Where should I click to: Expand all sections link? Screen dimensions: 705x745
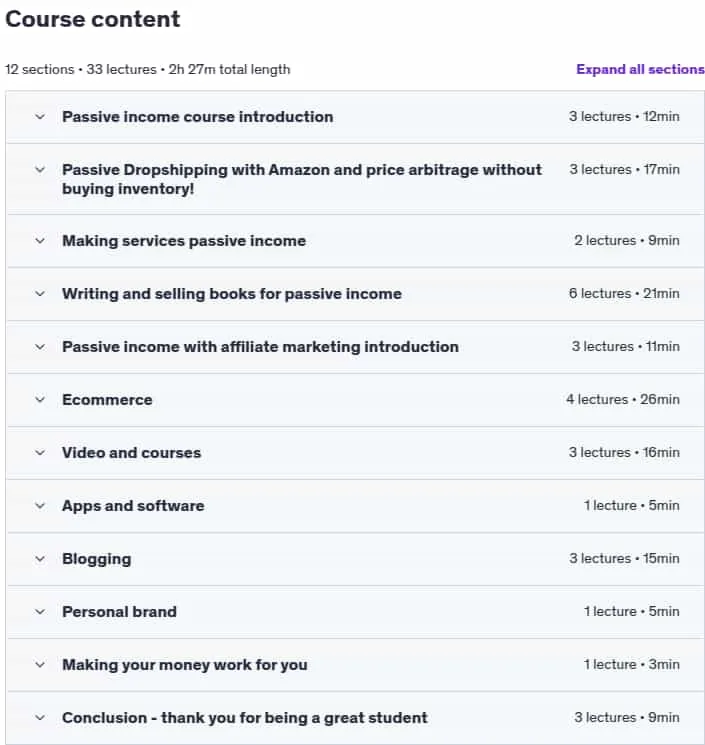click(x=640, y=69)
